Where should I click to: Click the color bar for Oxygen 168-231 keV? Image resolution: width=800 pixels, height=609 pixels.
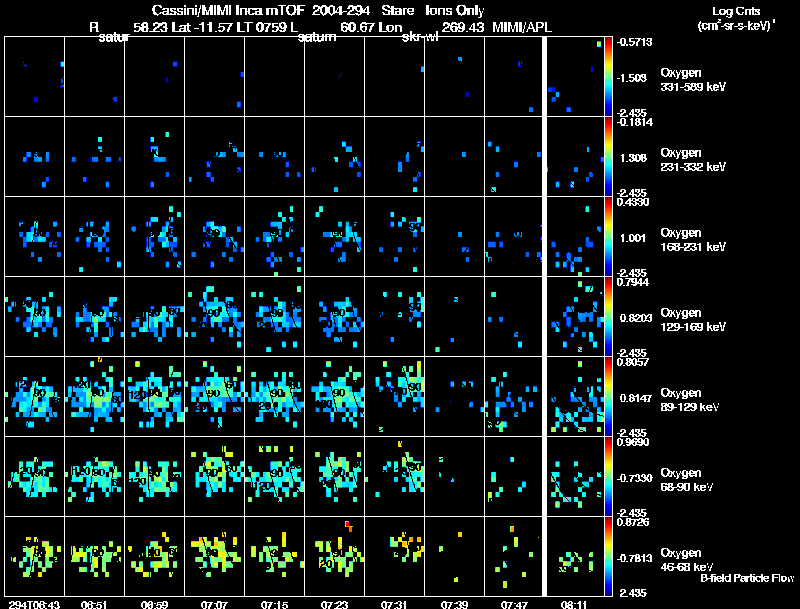[608, 237]
